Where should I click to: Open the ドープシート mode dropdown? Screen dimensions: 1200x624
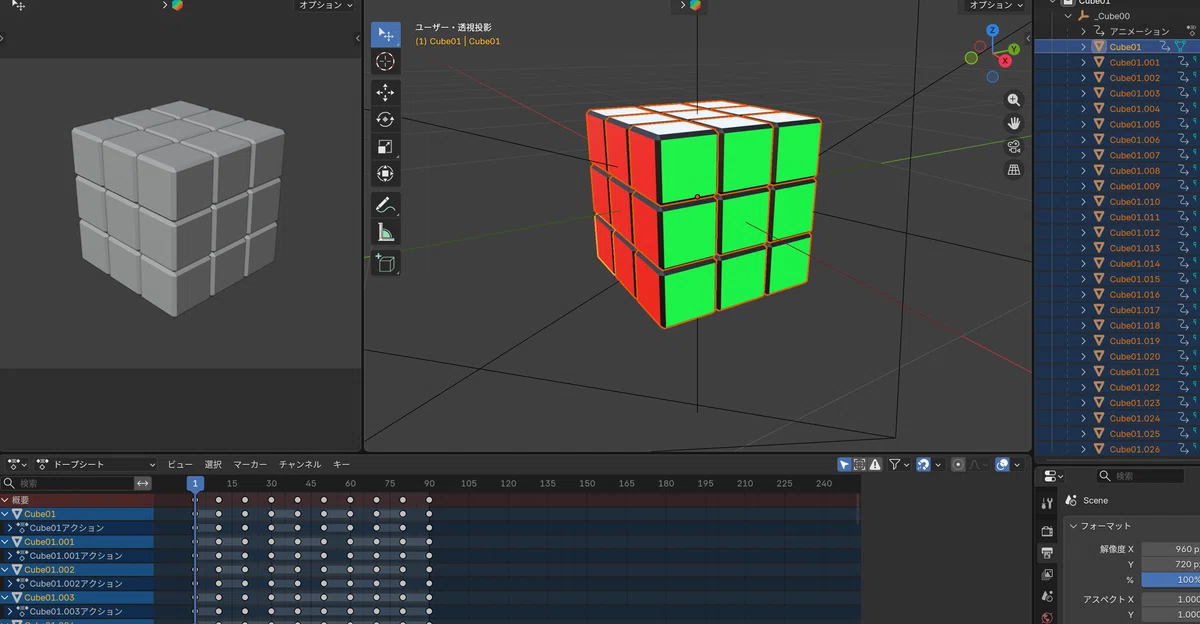[96, 464]
